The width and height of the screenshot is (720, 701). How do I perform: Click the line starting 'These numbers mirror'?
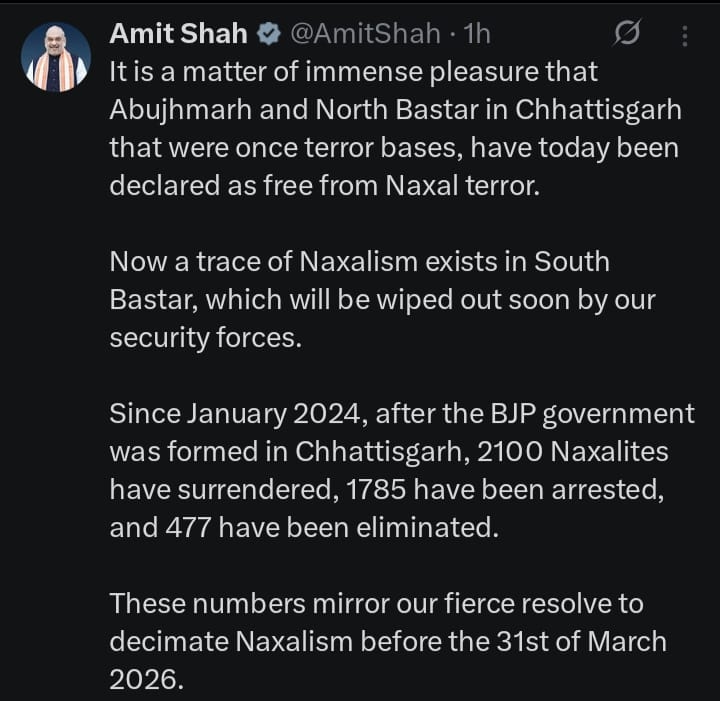pos(377,604)
